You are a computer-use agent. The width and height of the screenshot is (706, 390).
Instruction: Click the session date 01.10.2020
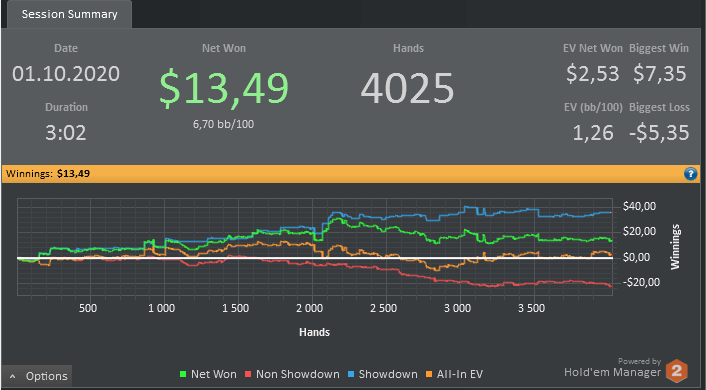tap(66, 74)
